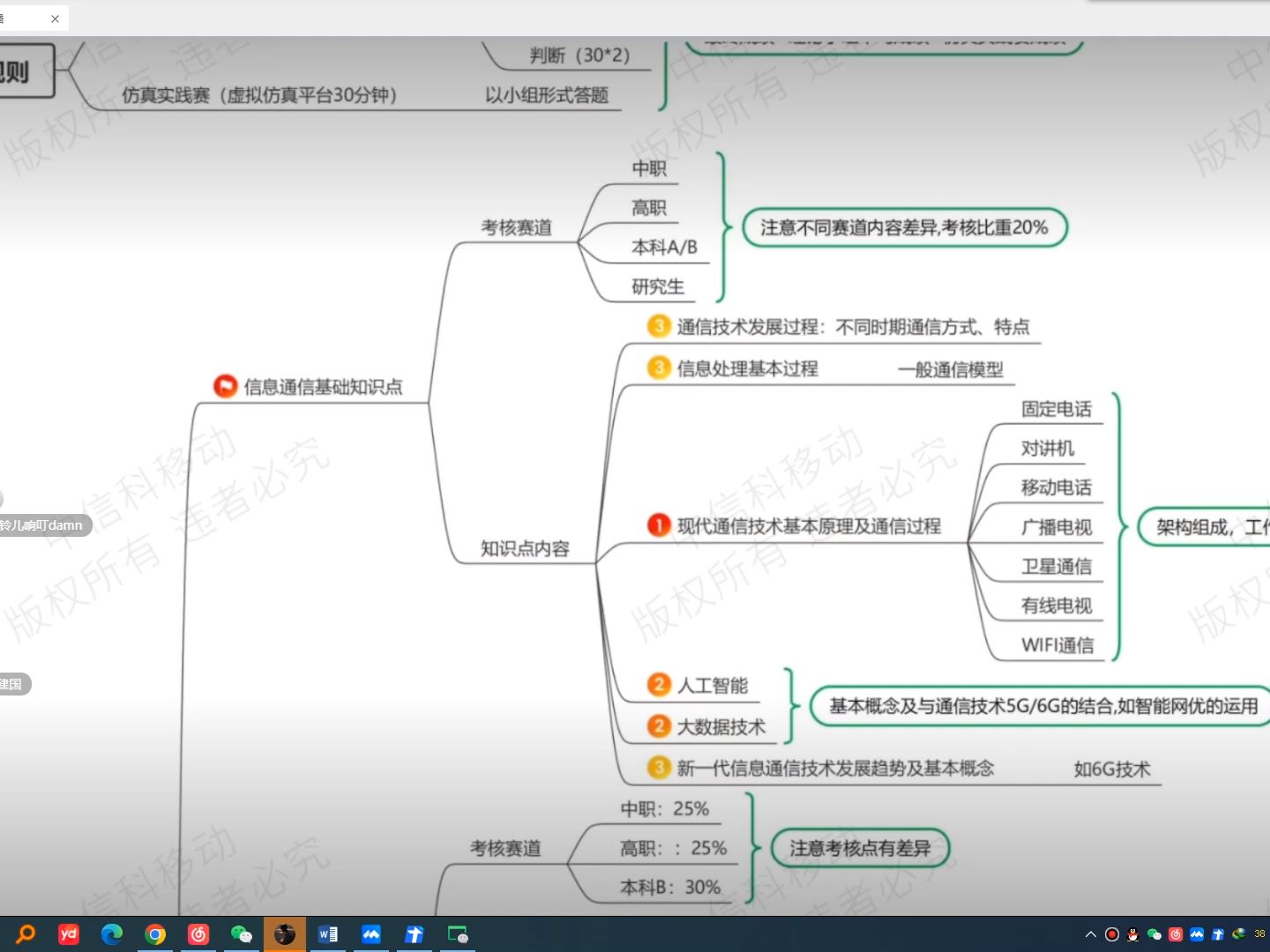Select the 如6G技术 label
This screenshot has height=952, width=1270.
[x=1112, y=770]
